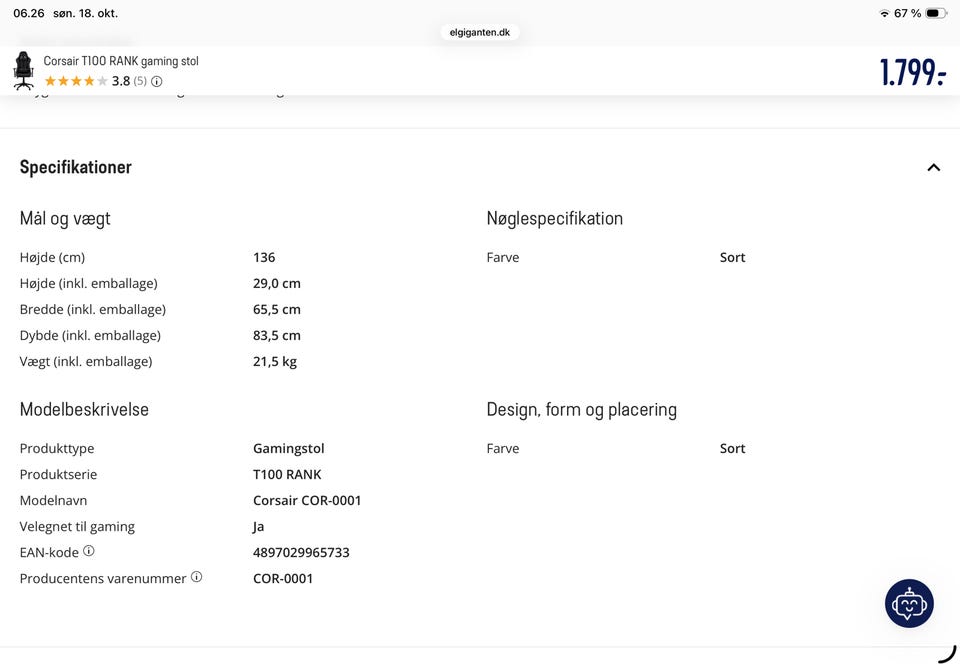Click the info icon beside Producentens varenummer

(x=197, y=576)
